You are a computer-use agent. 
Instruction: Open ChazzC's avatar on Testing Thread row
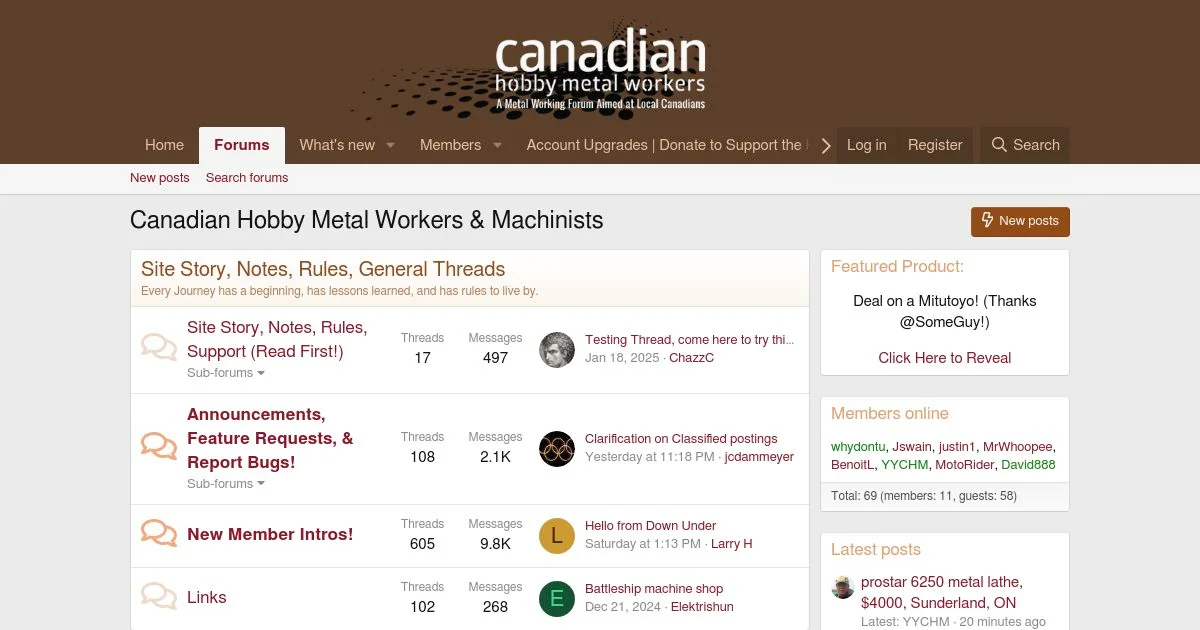click(557, 349)
